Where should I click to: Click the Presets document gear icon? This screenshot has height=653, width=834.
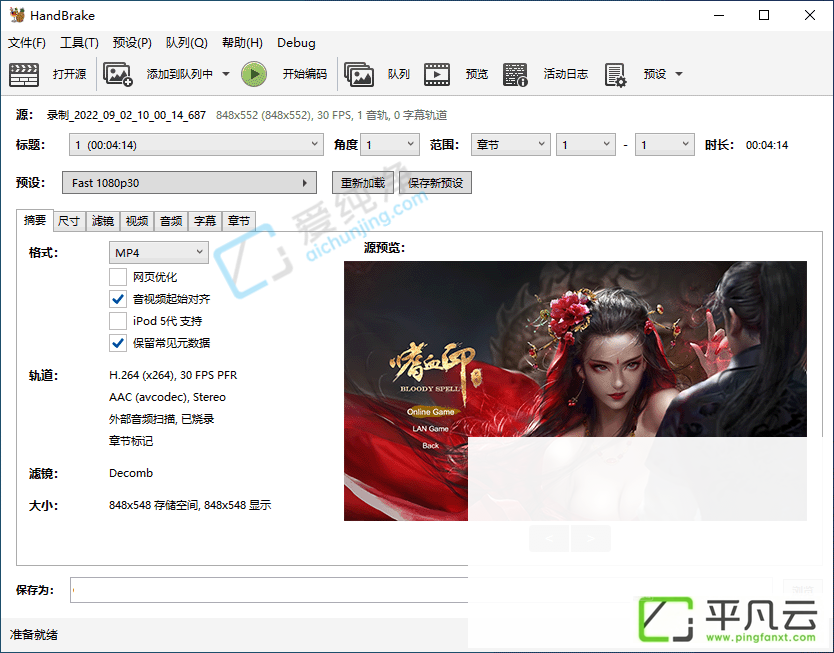coord(615,75)
